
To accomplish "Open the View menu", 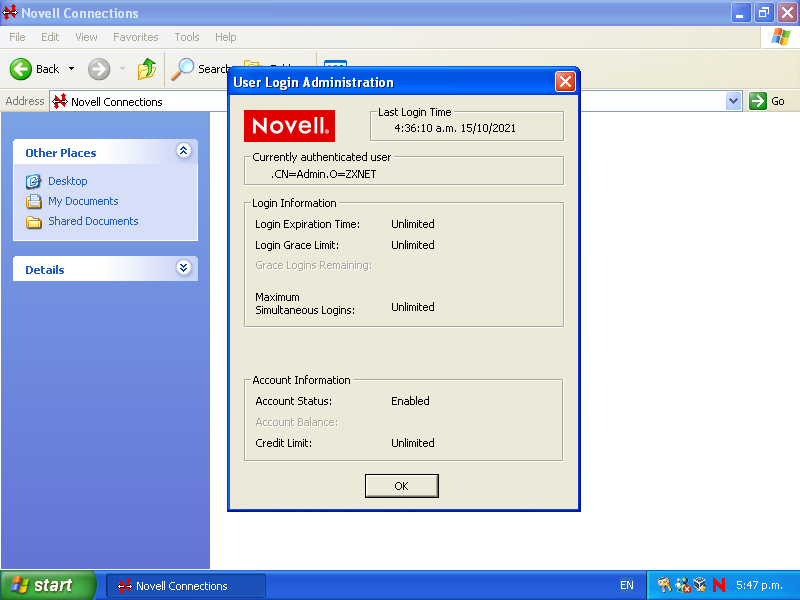I will coord(86,37).
